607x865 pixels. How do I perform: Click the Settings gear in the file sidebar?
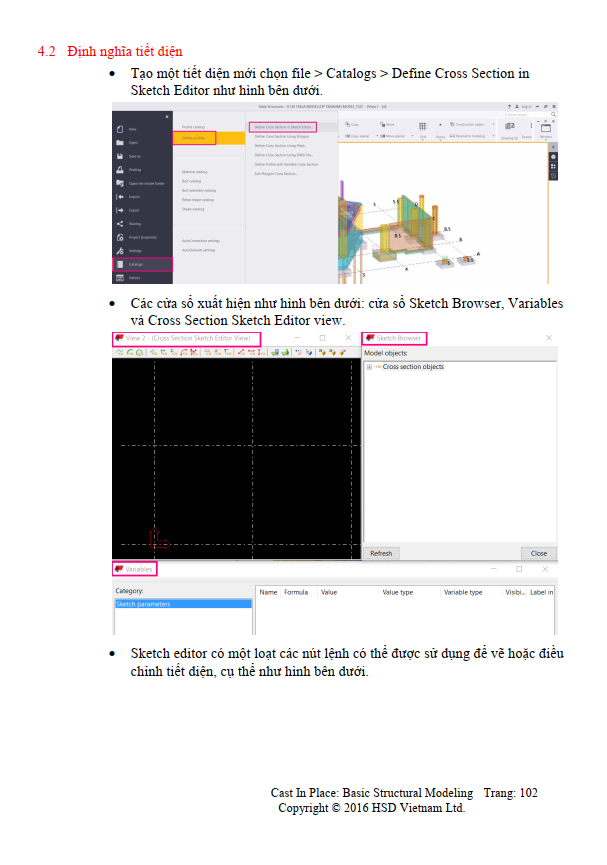coord(120,250)
